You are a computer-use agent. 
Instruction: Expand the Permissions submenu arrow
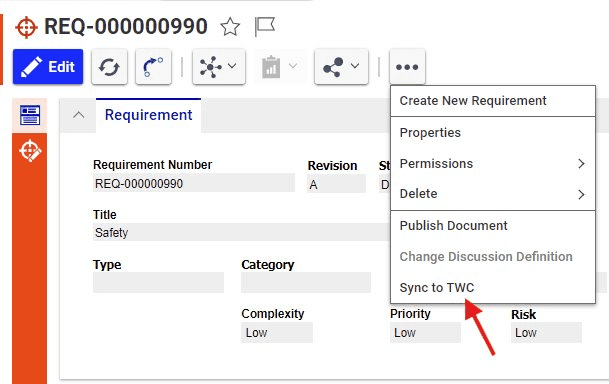[x=581, y=164]
